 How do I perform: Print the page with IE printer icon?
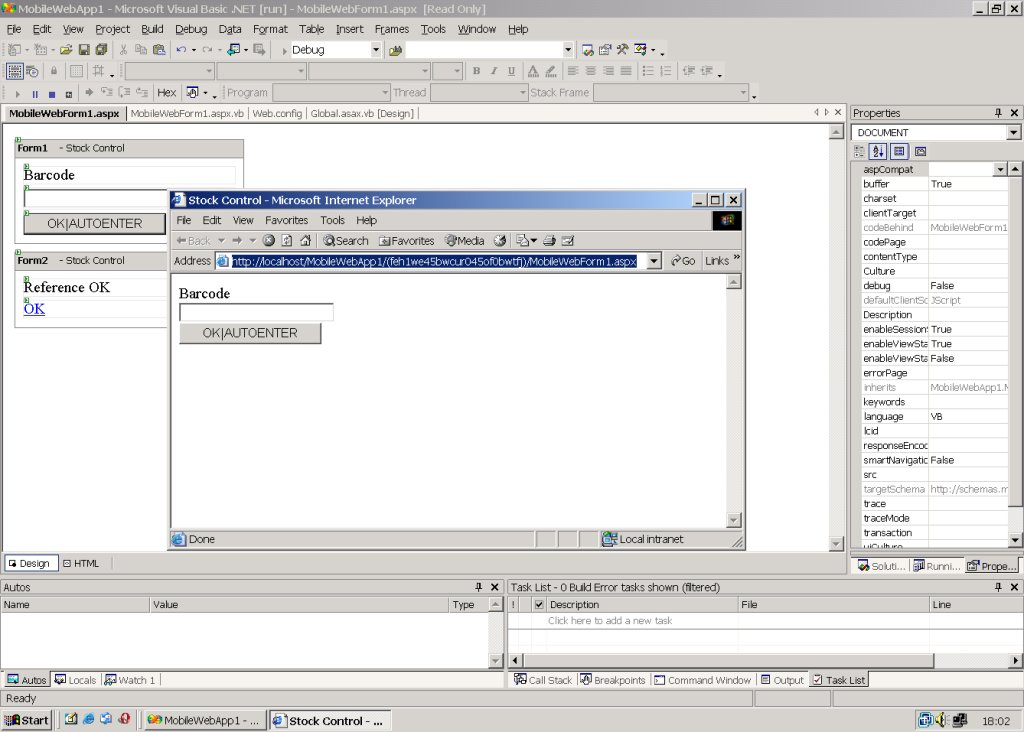(x=549, y=240)
